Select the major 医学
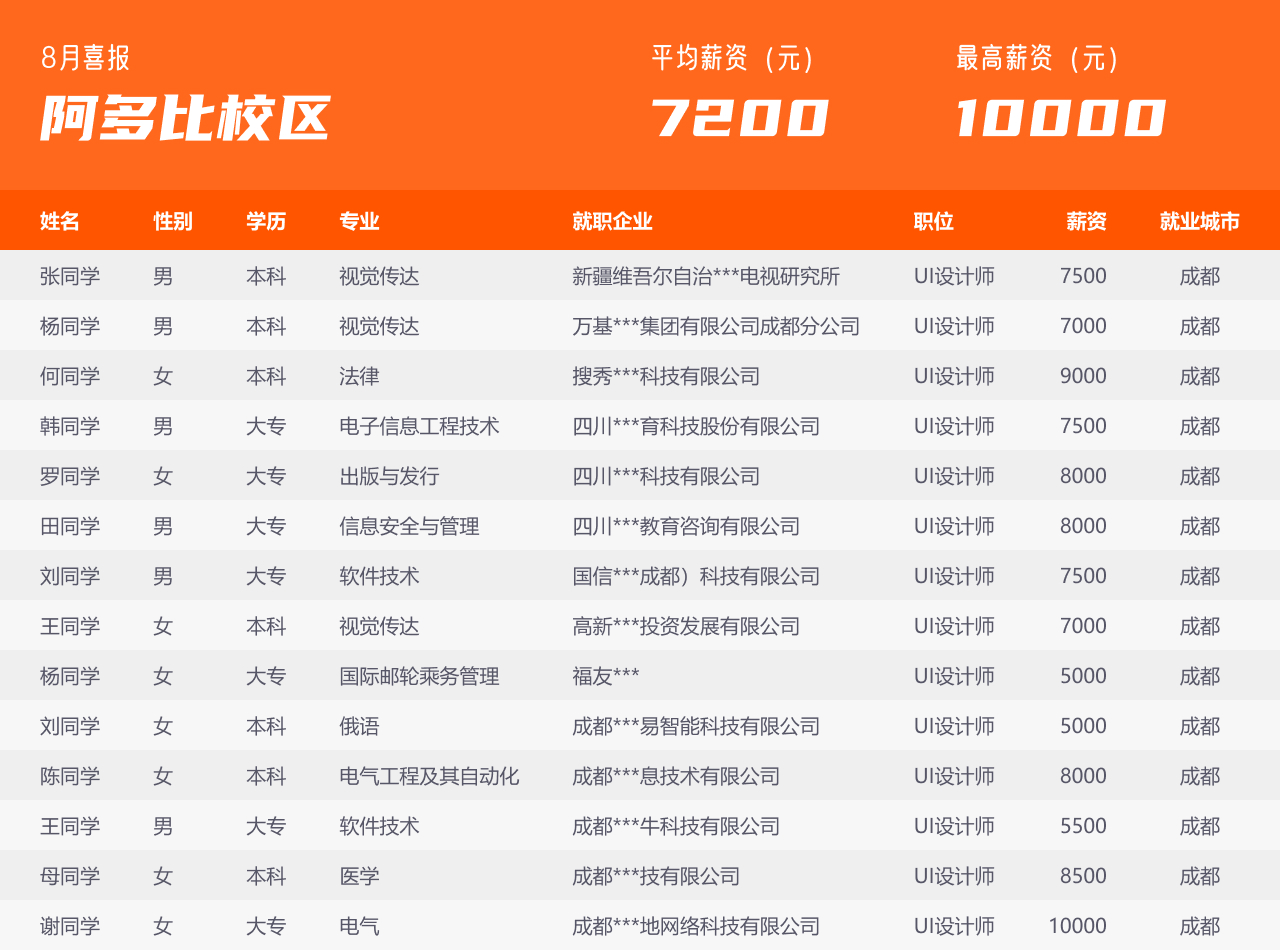Image resolution: width=1280 pixels, height=950 pixels. pos(359,876)
